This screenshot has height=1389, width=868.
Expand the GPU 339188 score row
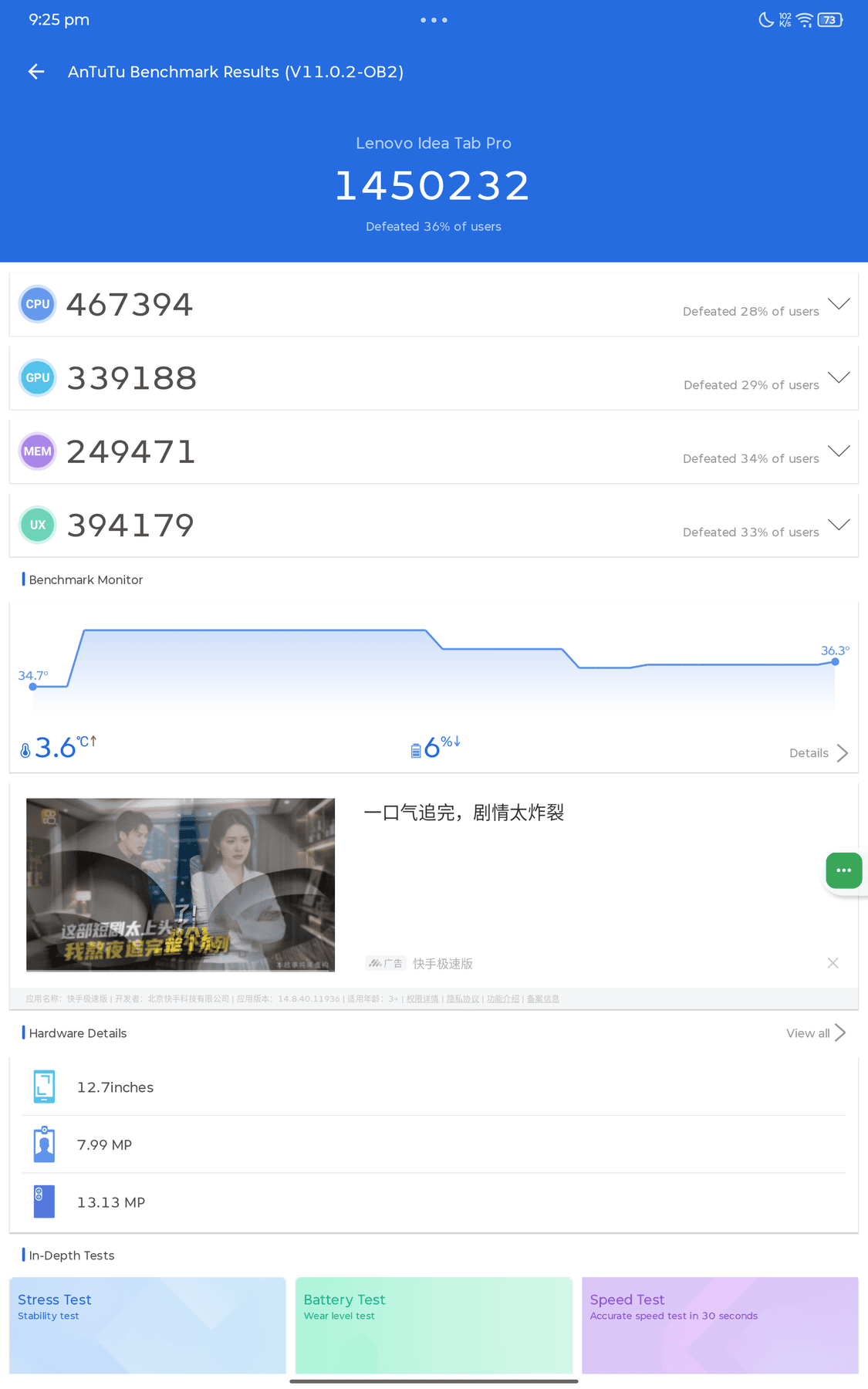pyautogui.click(x=839, y=377)
